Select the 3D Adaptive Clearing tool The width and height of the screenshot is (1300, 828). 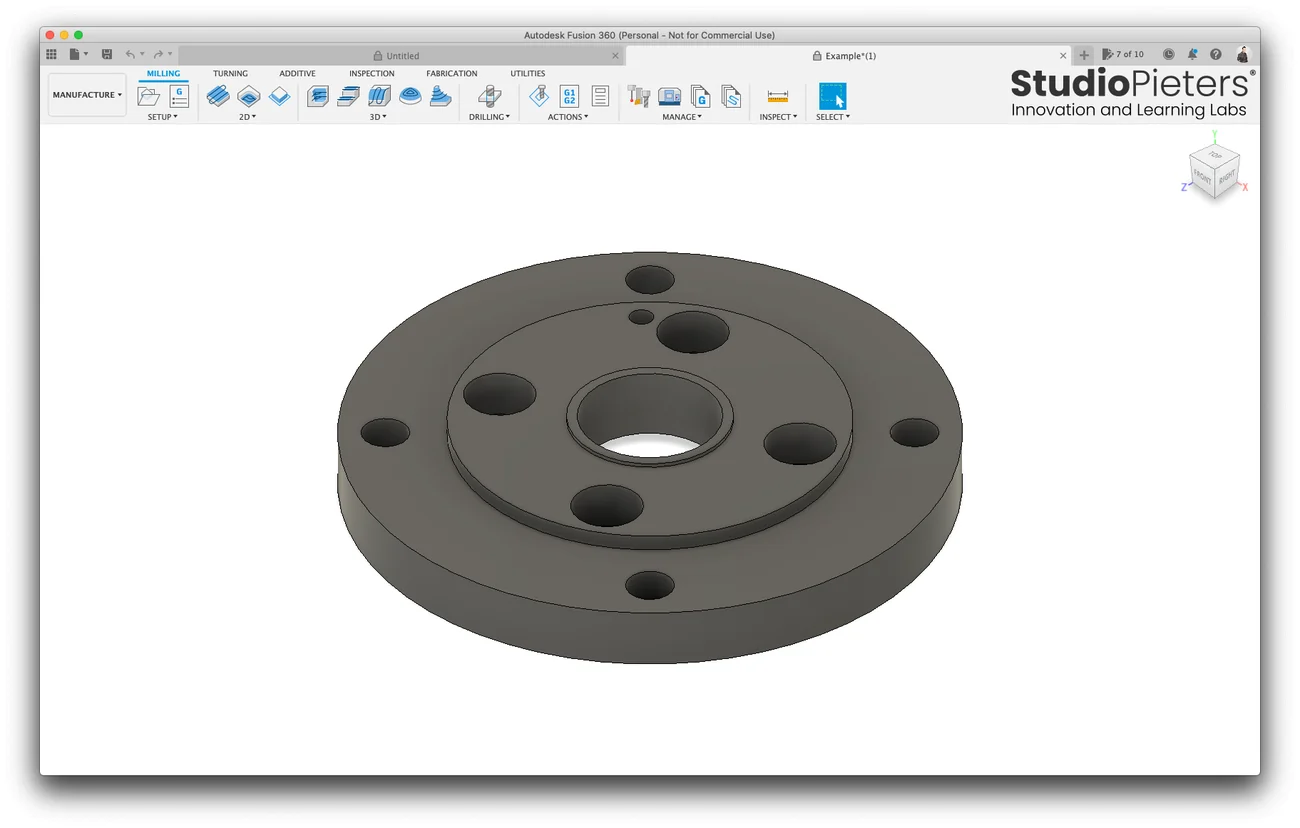[x=318, y=96]
